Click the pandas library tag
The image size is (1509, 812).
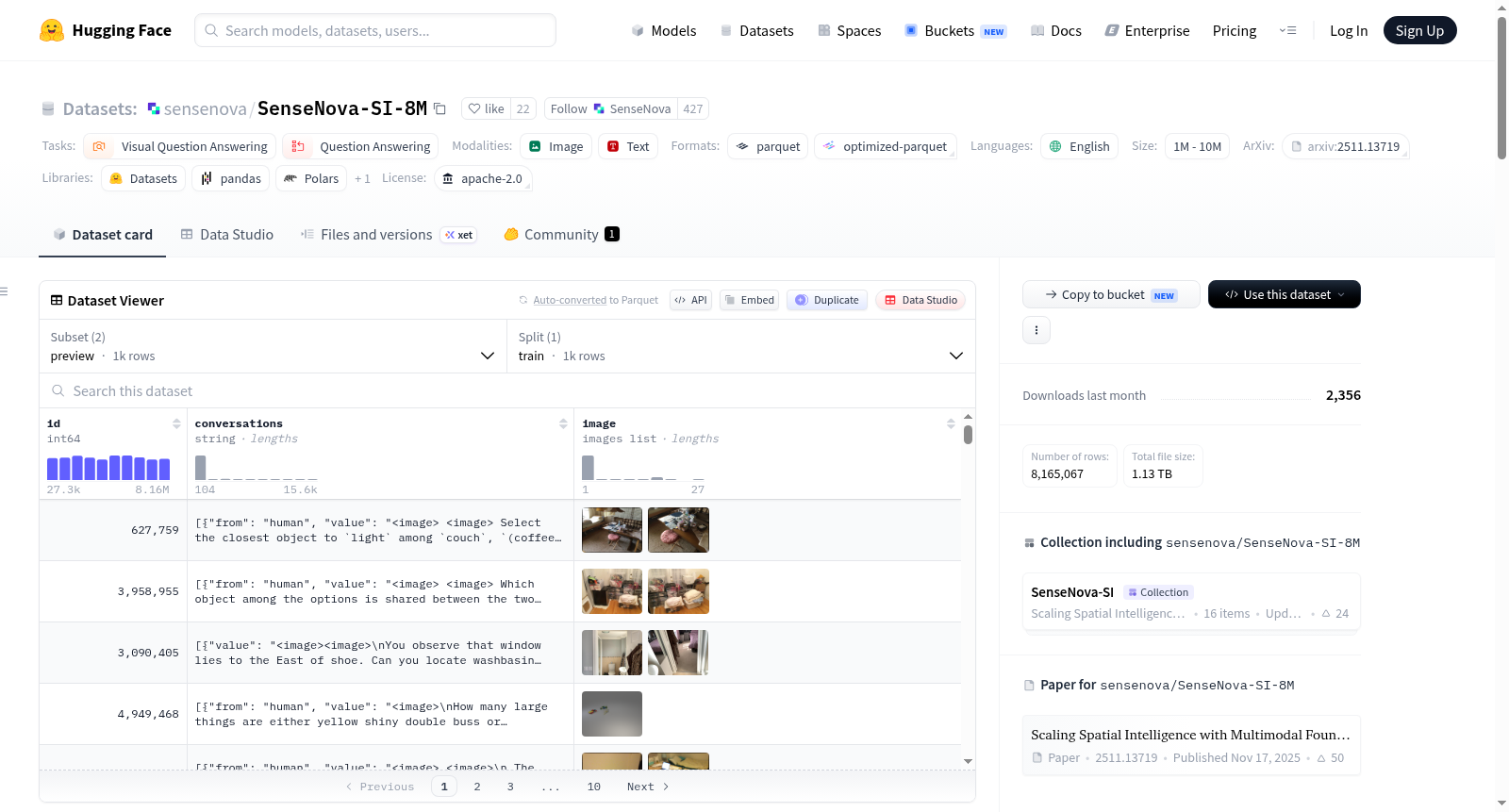coord(231,178)
